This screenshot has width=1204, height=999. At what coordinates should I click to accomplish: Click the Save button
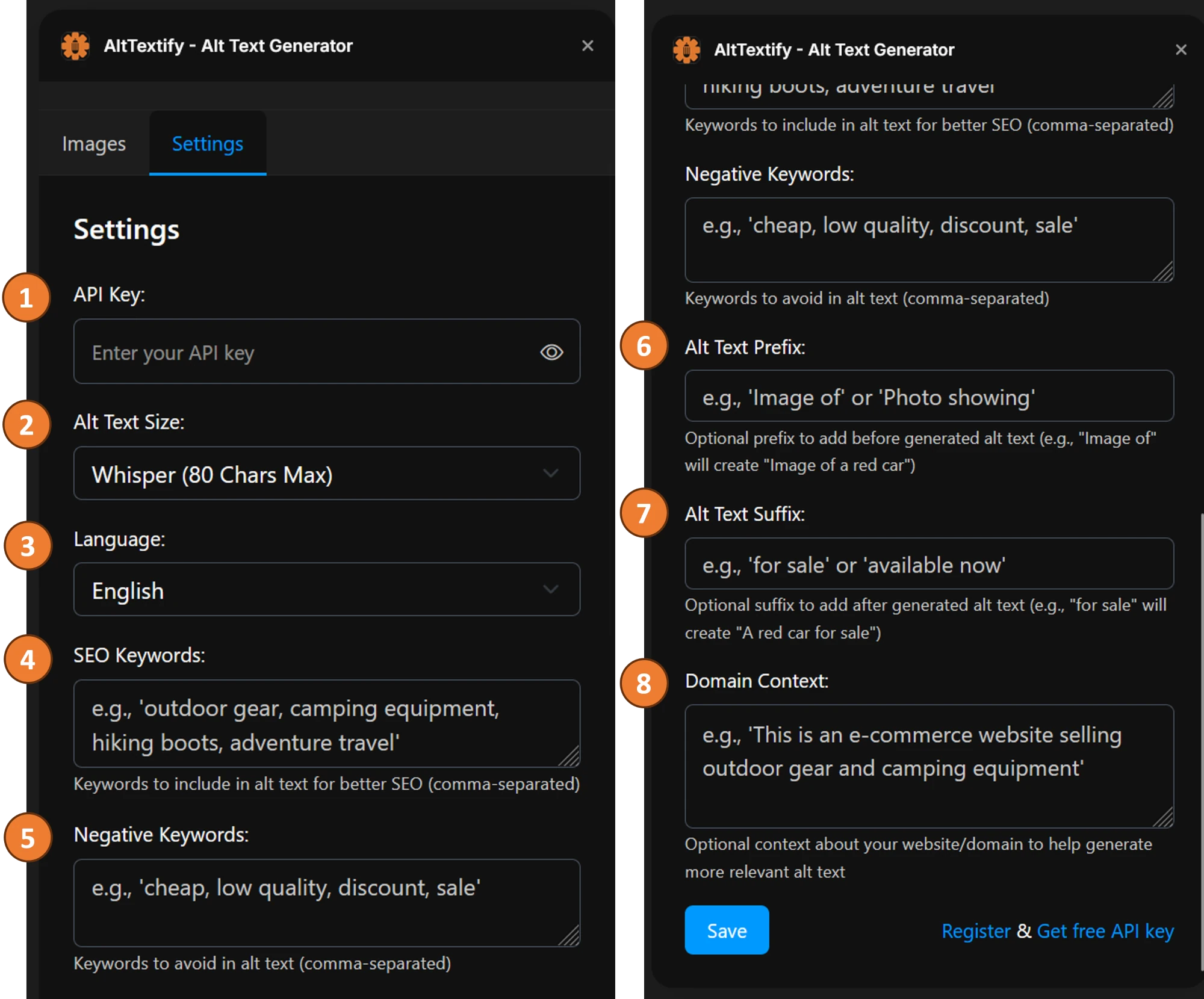pos(726,930)
